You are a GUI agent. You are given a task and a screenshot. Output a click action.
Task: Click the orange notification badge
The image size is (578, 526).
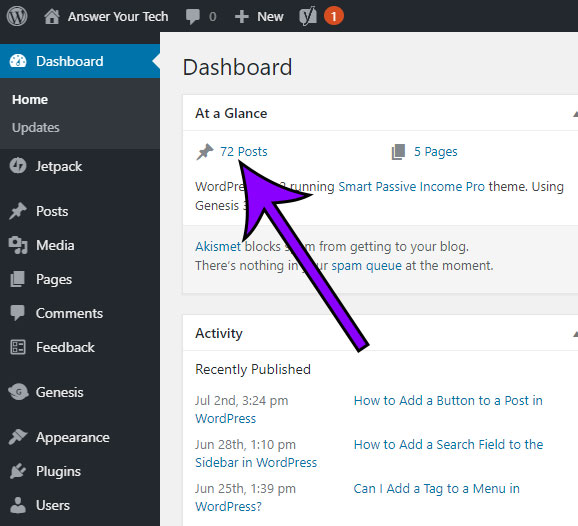(x=334, y=16)
